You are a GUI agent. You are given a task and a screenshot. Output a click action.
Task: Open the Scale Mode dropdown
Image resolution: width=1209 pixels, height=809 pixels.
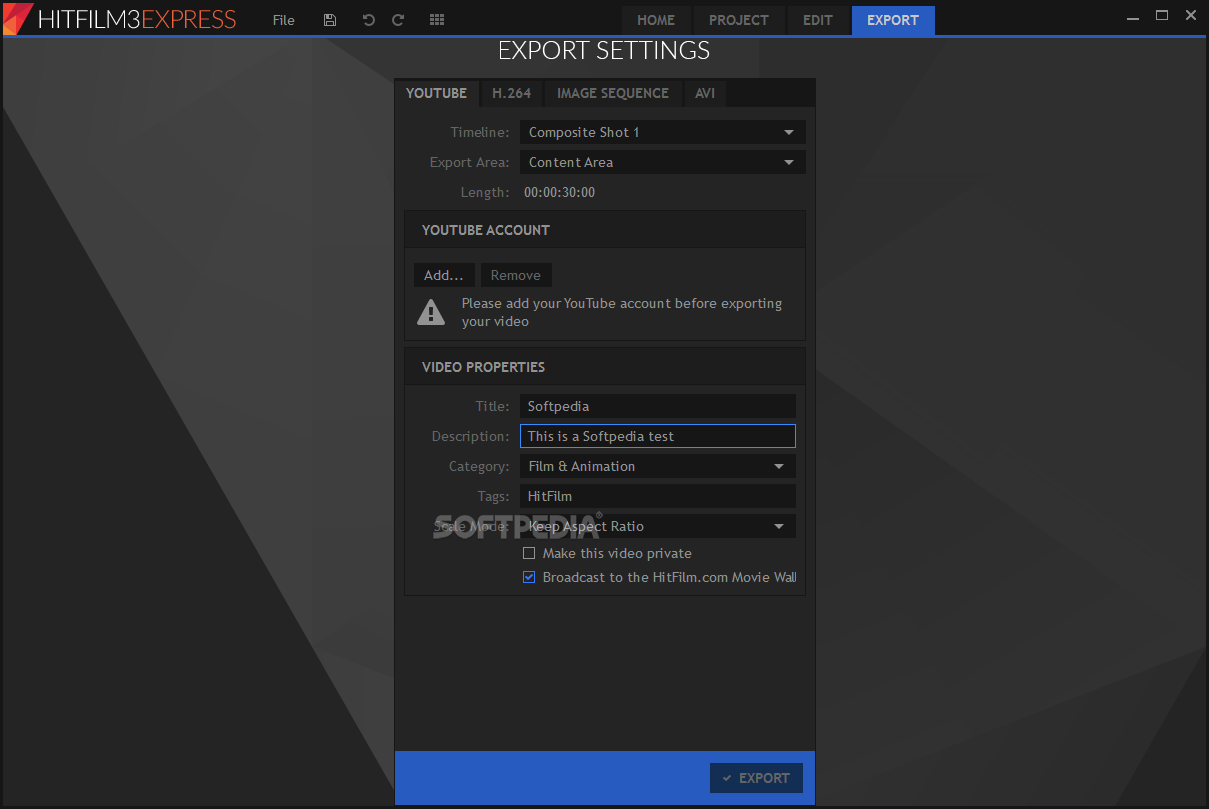(x=658, y=526)
